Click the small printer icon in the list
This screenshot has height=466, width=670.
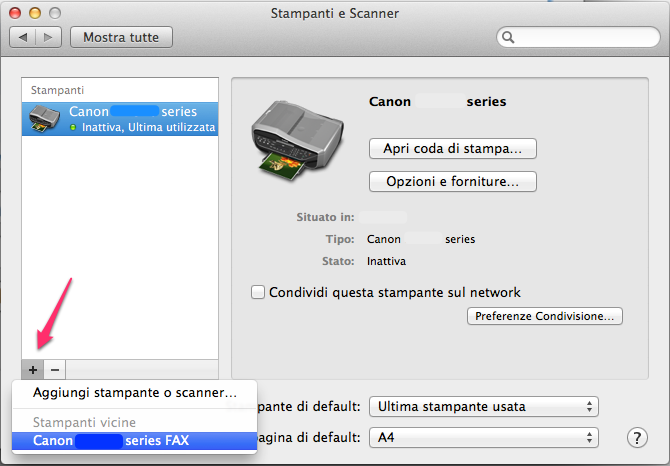click(44, 119)
